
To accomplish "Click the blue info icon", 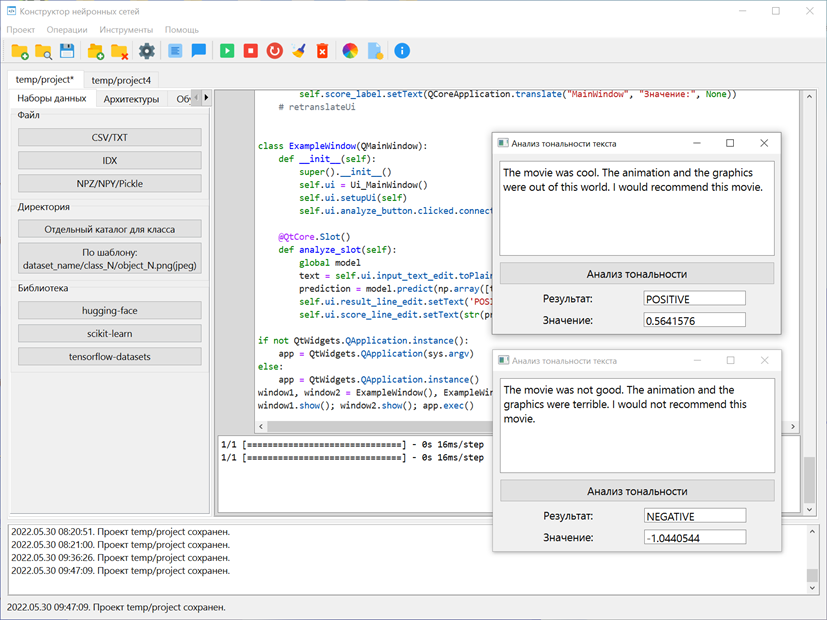I will point(402,51).
